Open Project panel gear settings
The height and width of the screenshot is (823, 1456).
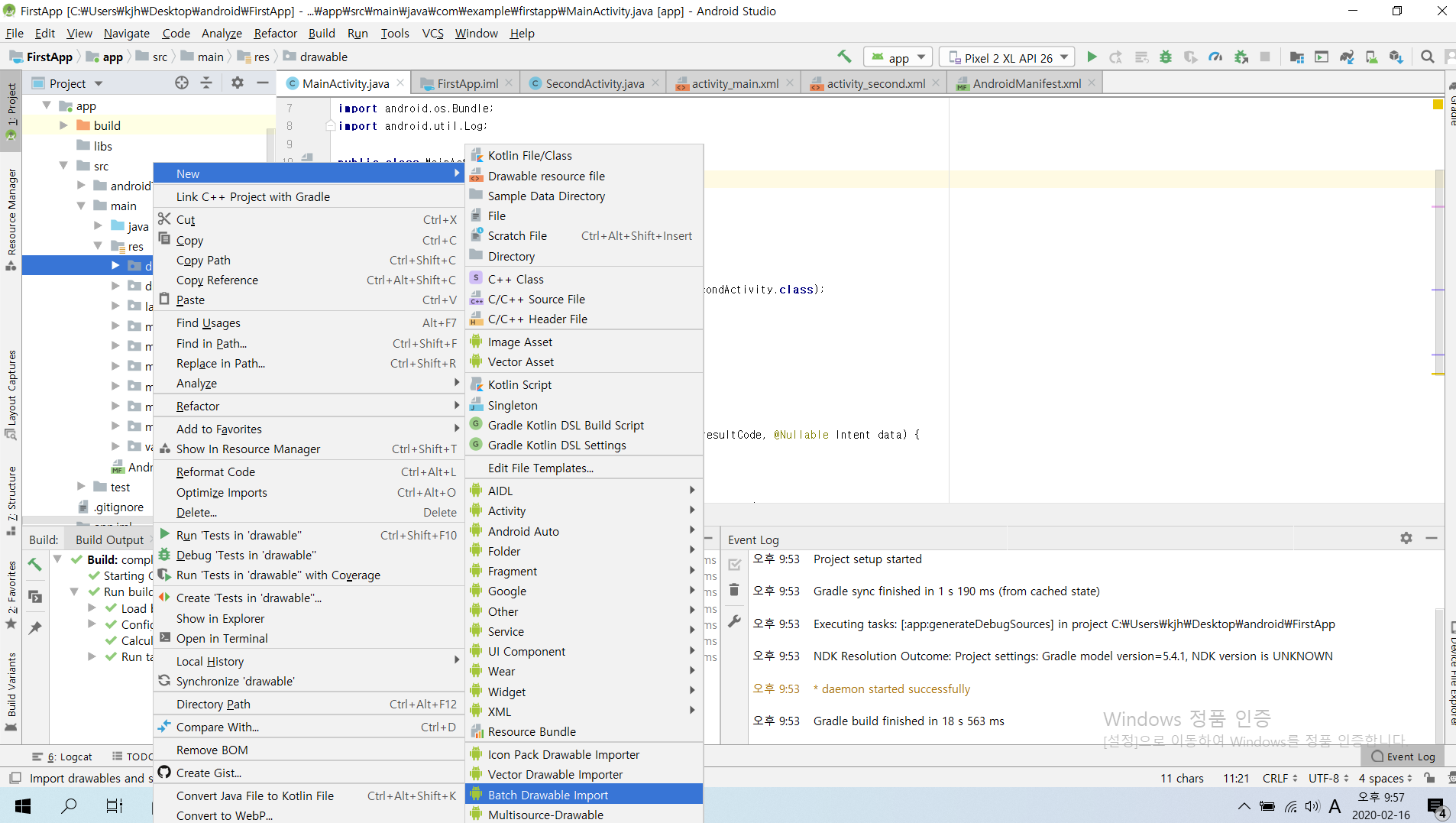pos(238,83)
